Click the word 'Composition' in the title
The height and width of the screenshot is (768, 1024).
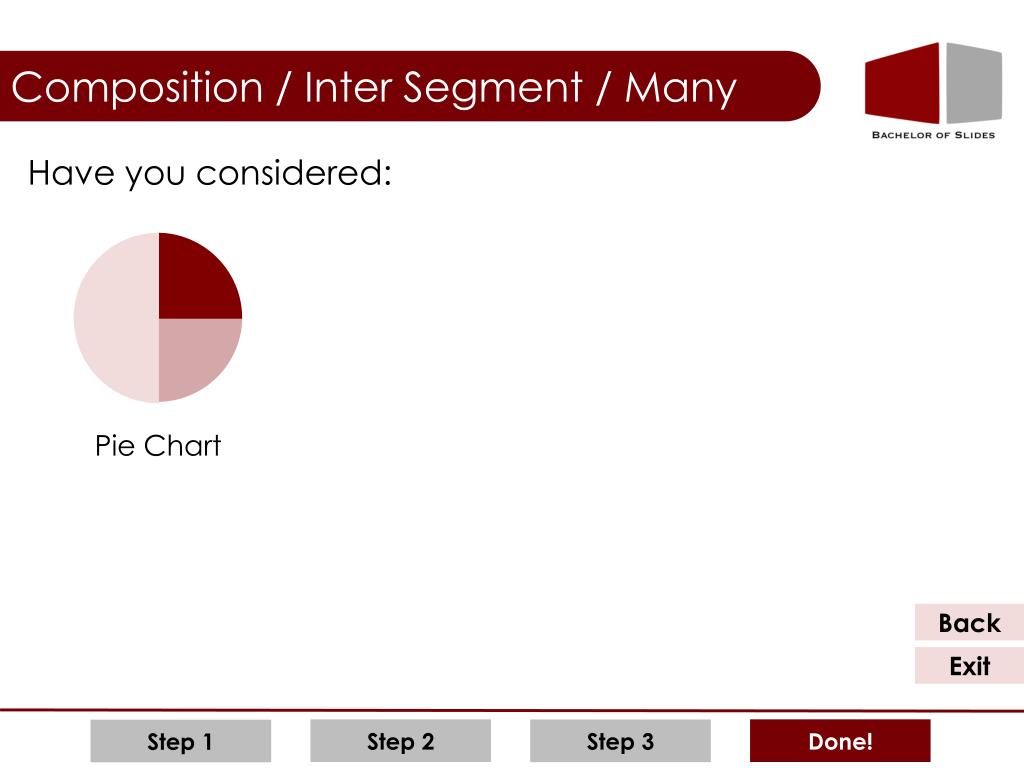point(137,88)
